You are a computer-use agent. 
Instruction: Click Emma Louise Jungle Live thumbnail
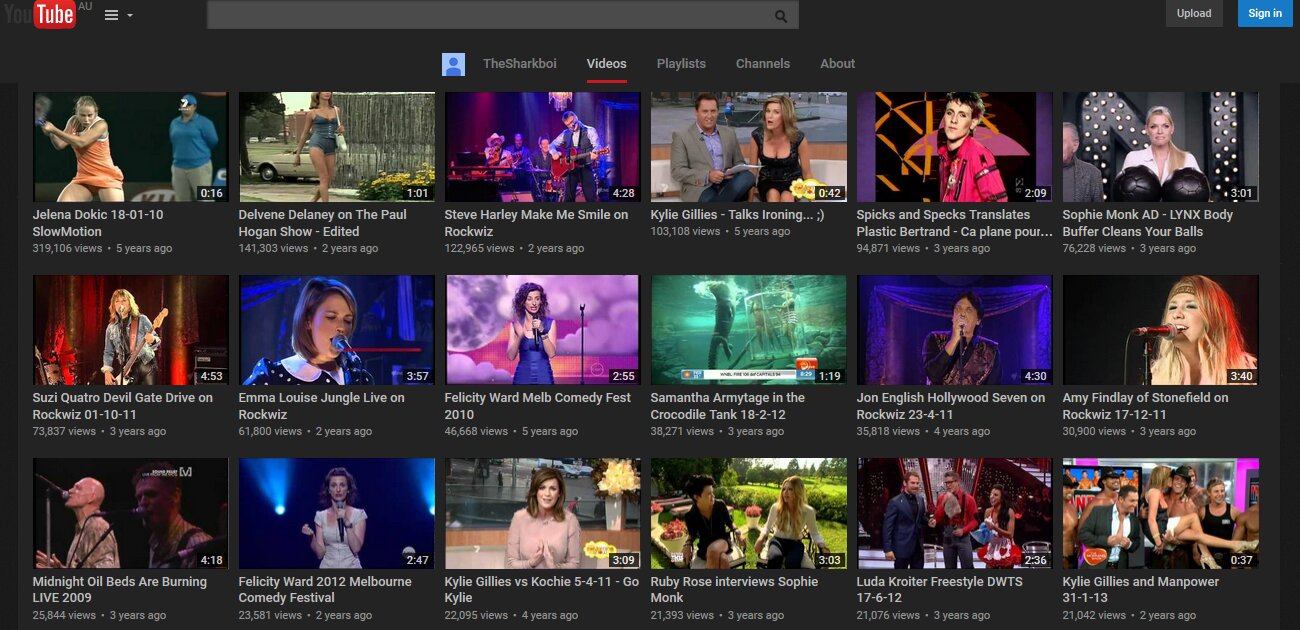point(336,330)
